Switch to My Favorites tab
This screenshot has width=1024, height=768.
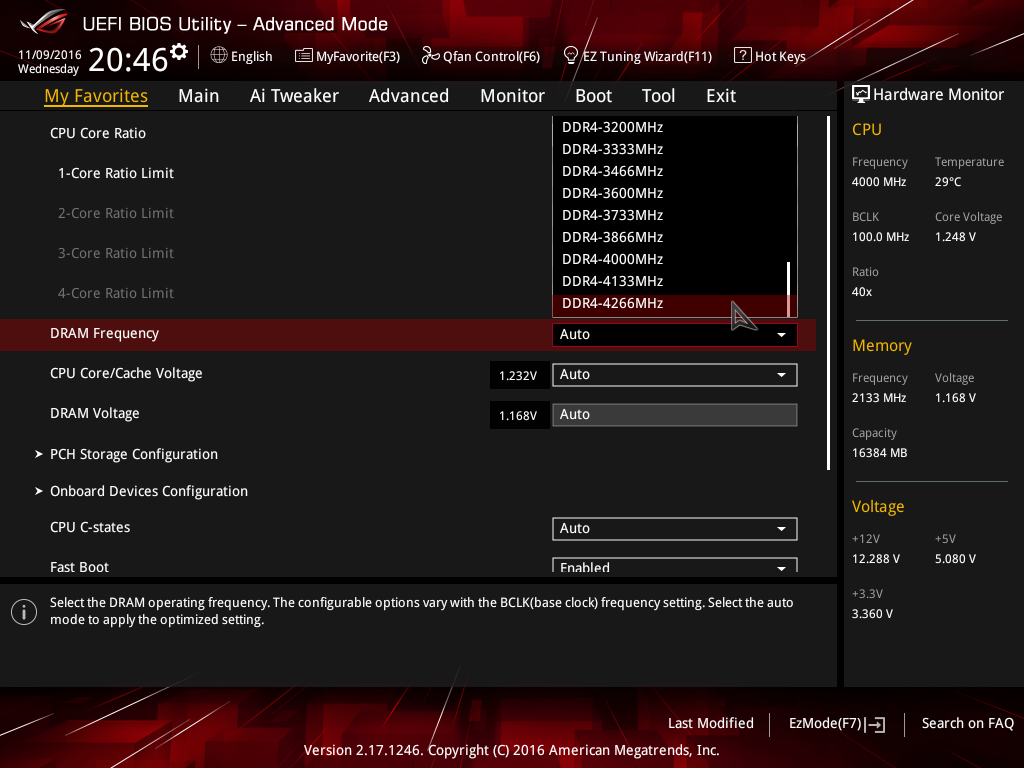tap(96, 96)
